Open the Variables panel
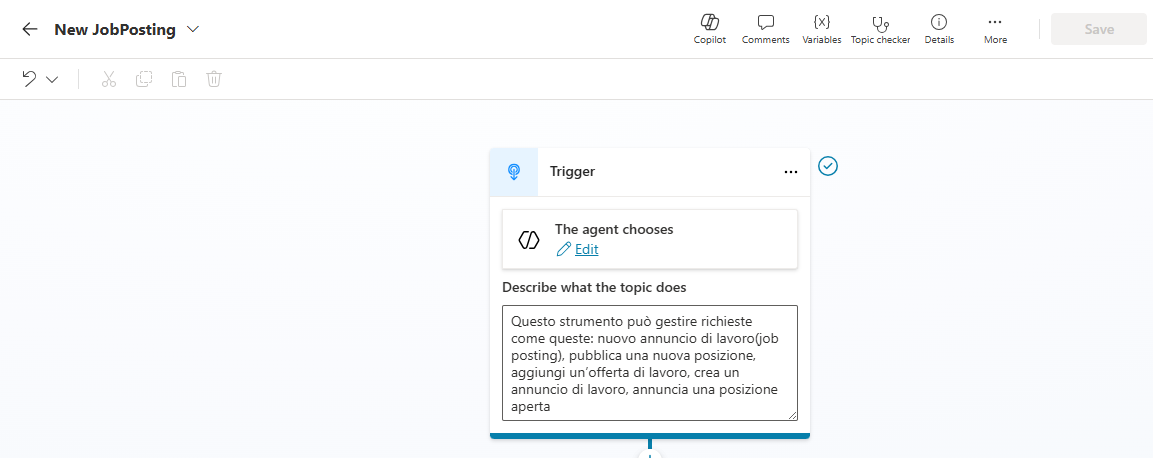The height and width of the screenshot is (458, 1153). pos(821,28)
